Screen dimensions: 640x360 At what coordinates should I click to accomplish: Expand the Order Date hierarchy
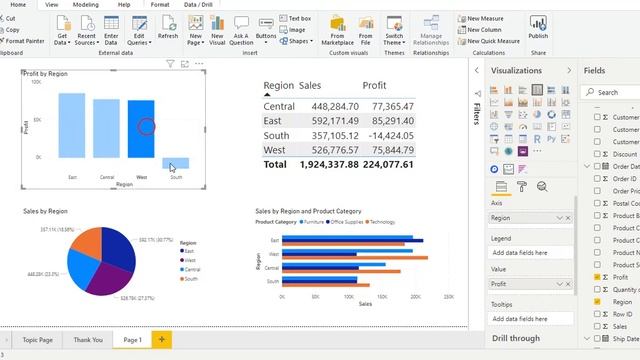pos(587,166)
